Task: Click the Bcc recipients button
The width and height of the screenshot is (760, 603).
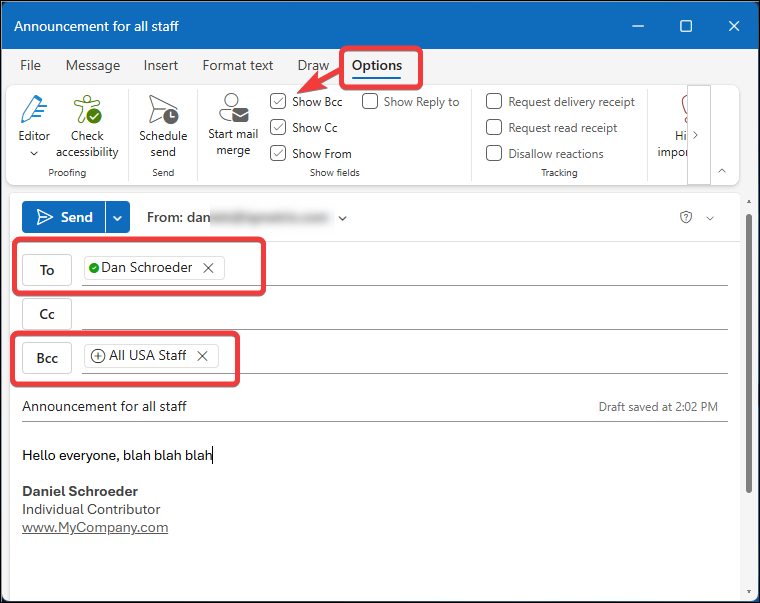Action: coord(47,358)
